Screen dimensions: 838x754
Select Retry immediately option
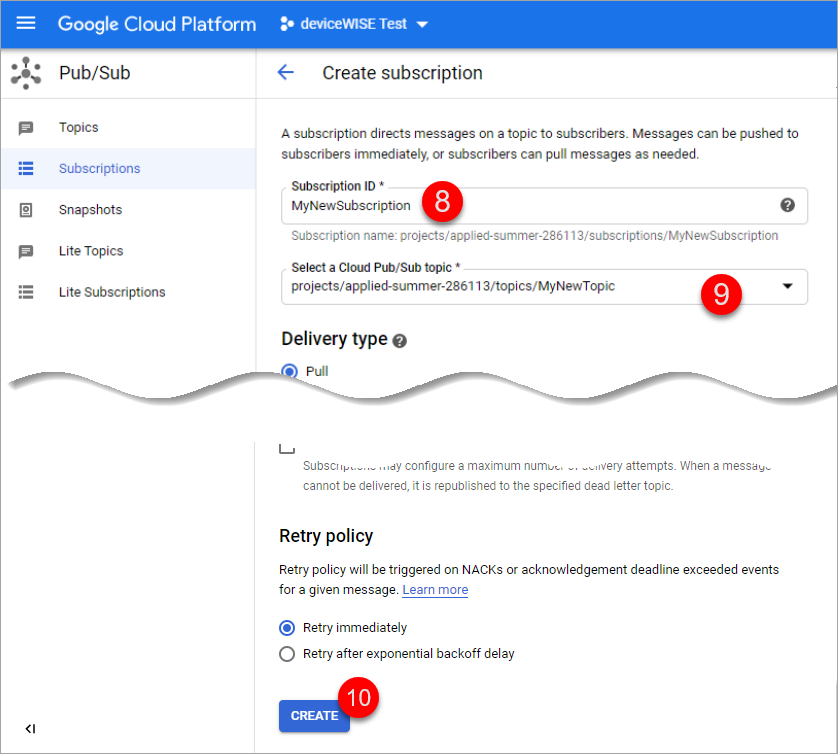(x=287, y=627)
